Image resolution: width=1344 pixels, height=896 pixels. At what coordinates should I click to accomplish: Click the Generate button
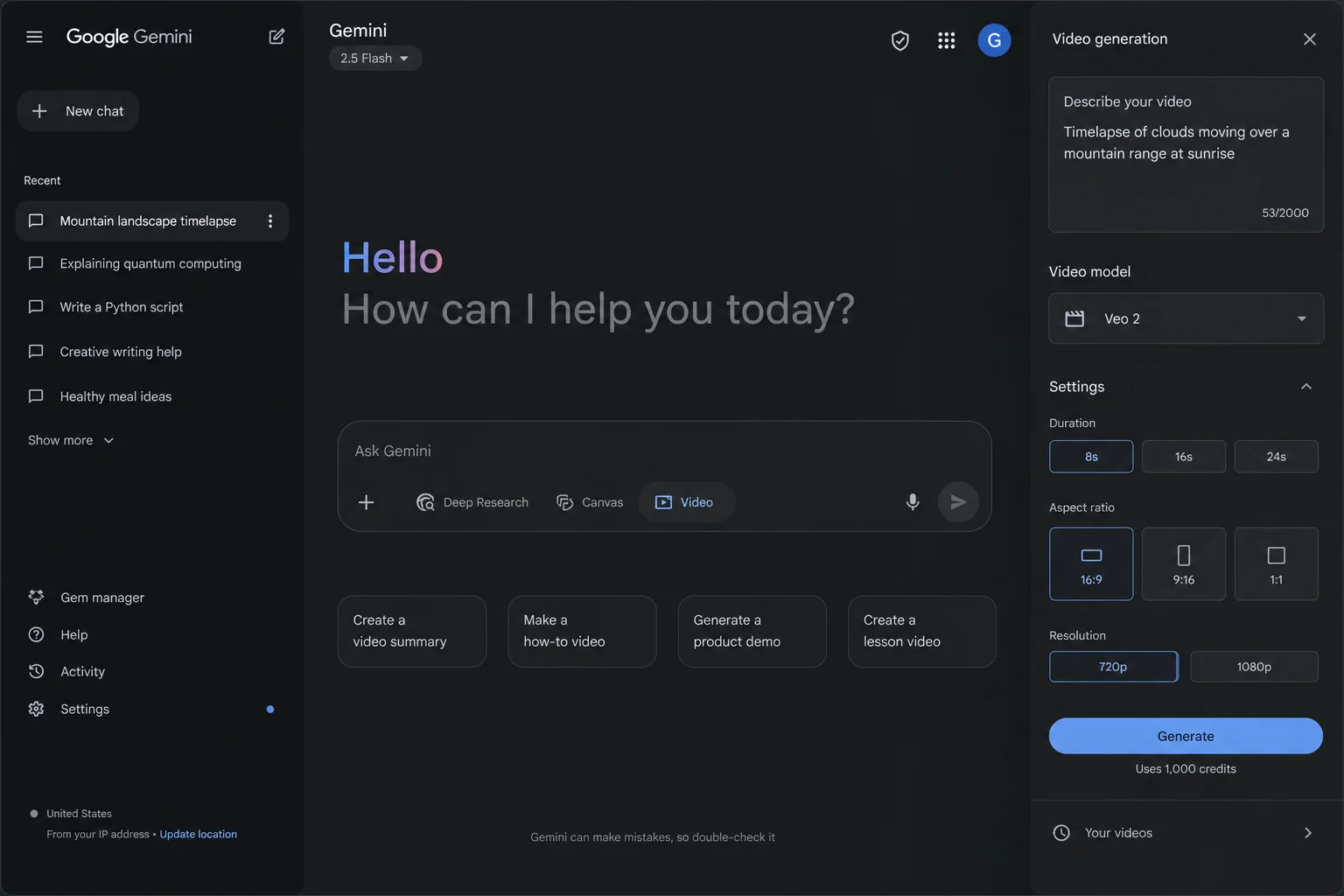click(1186, 736)
